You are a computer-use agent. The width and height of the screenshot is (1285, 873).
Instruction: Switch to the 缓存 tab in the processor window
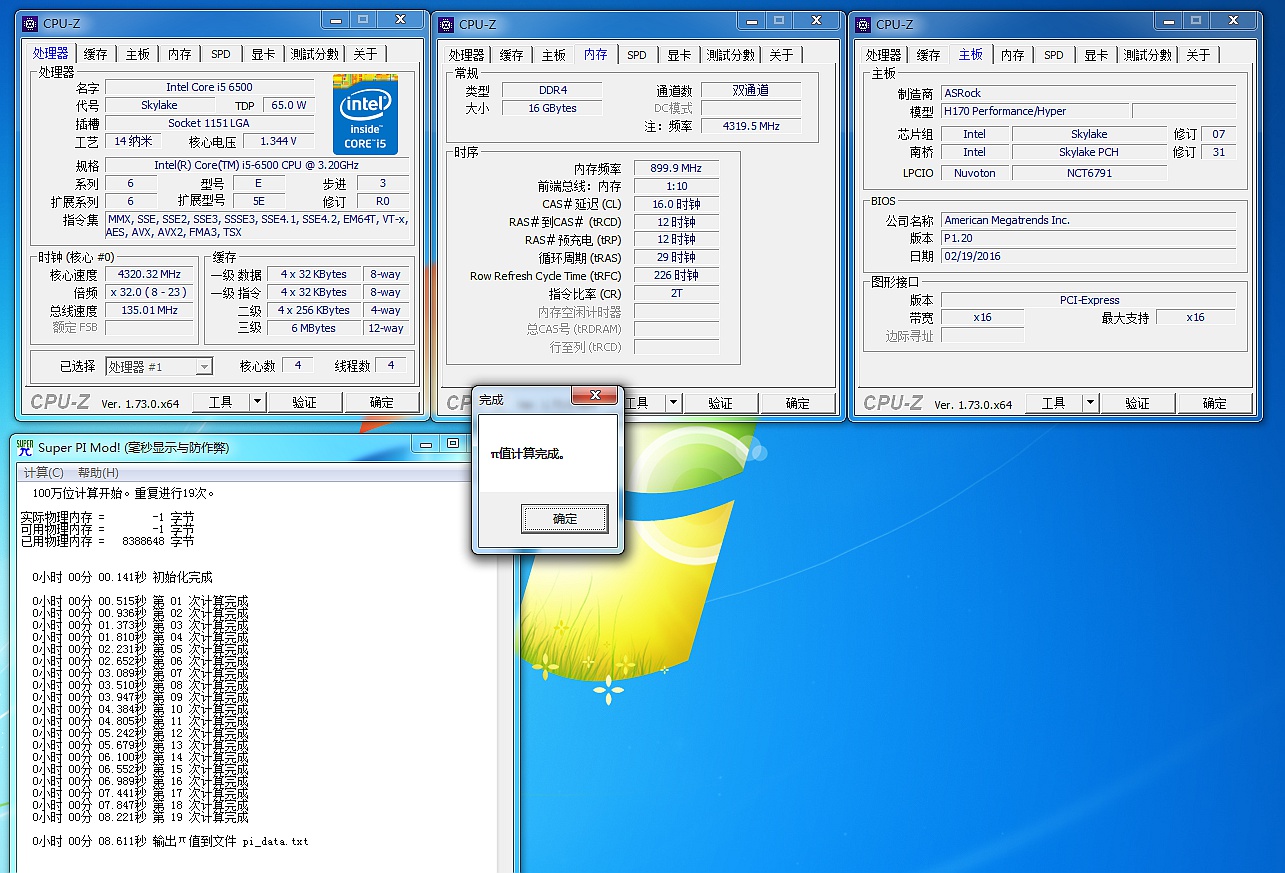(x=96, y=55)
